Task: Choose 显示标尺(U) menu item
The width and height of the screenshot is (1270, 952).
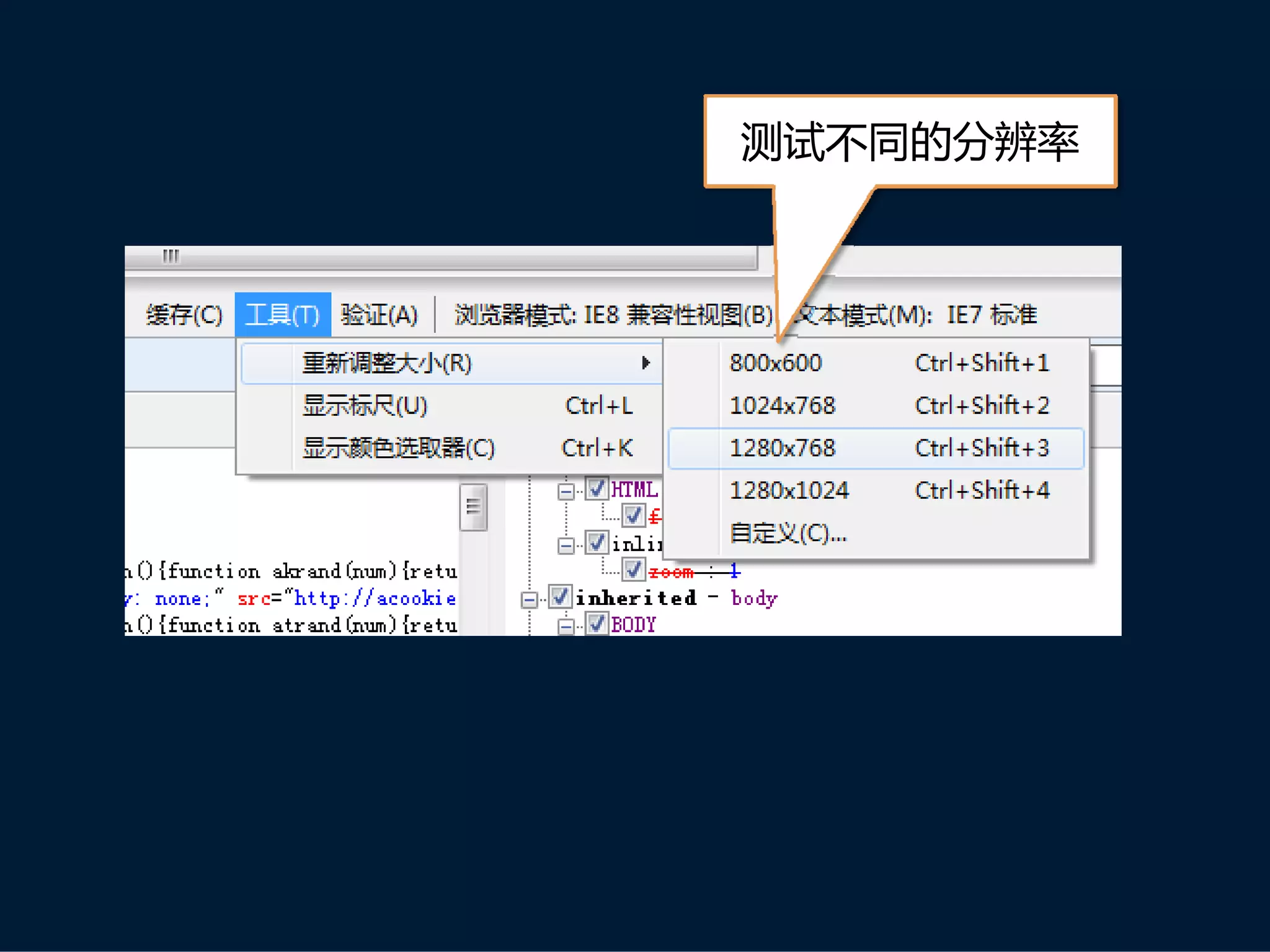Action: [x=451, y=406]
